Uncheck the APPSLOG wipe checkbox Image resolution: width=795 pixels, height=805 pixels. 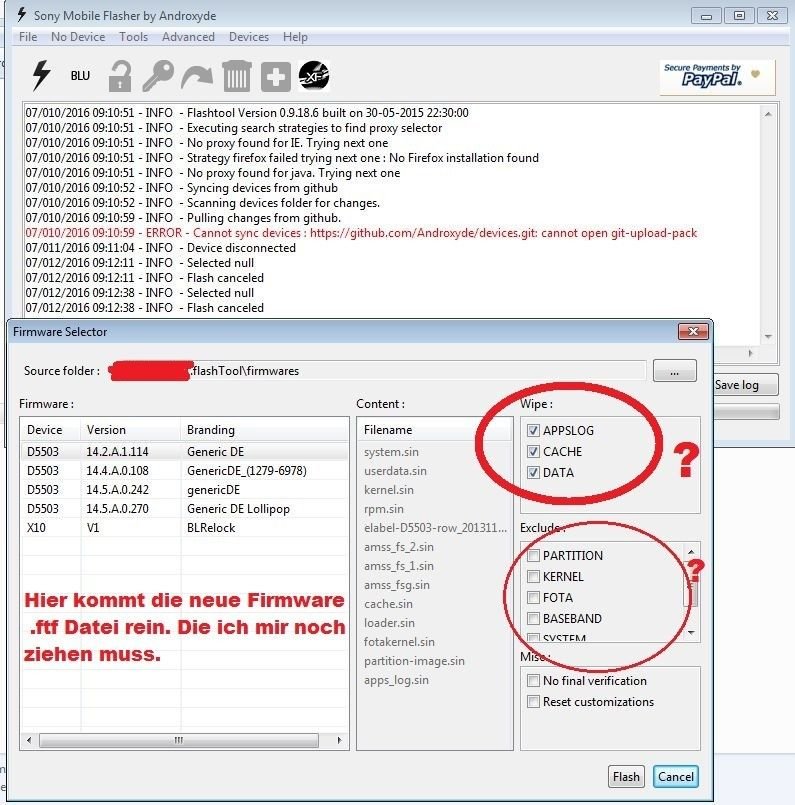coord(533,430)
